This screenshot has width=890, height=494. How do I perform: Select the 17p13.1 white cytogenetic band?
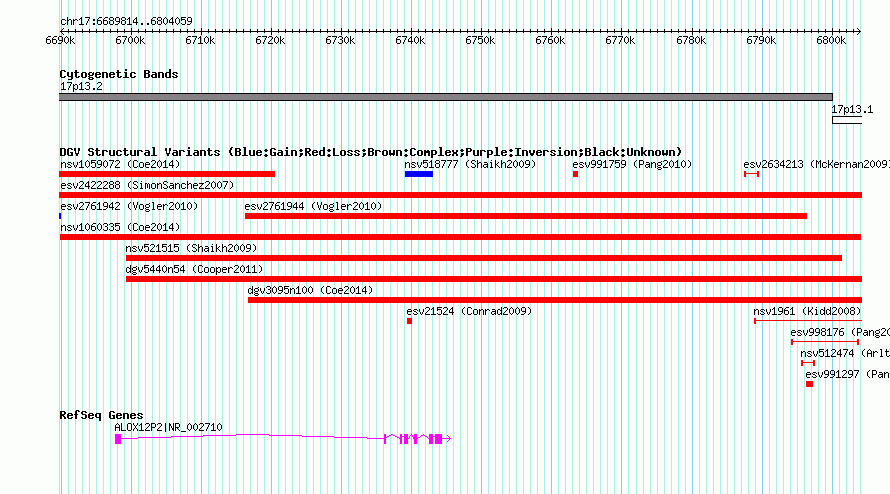point(847,120)
